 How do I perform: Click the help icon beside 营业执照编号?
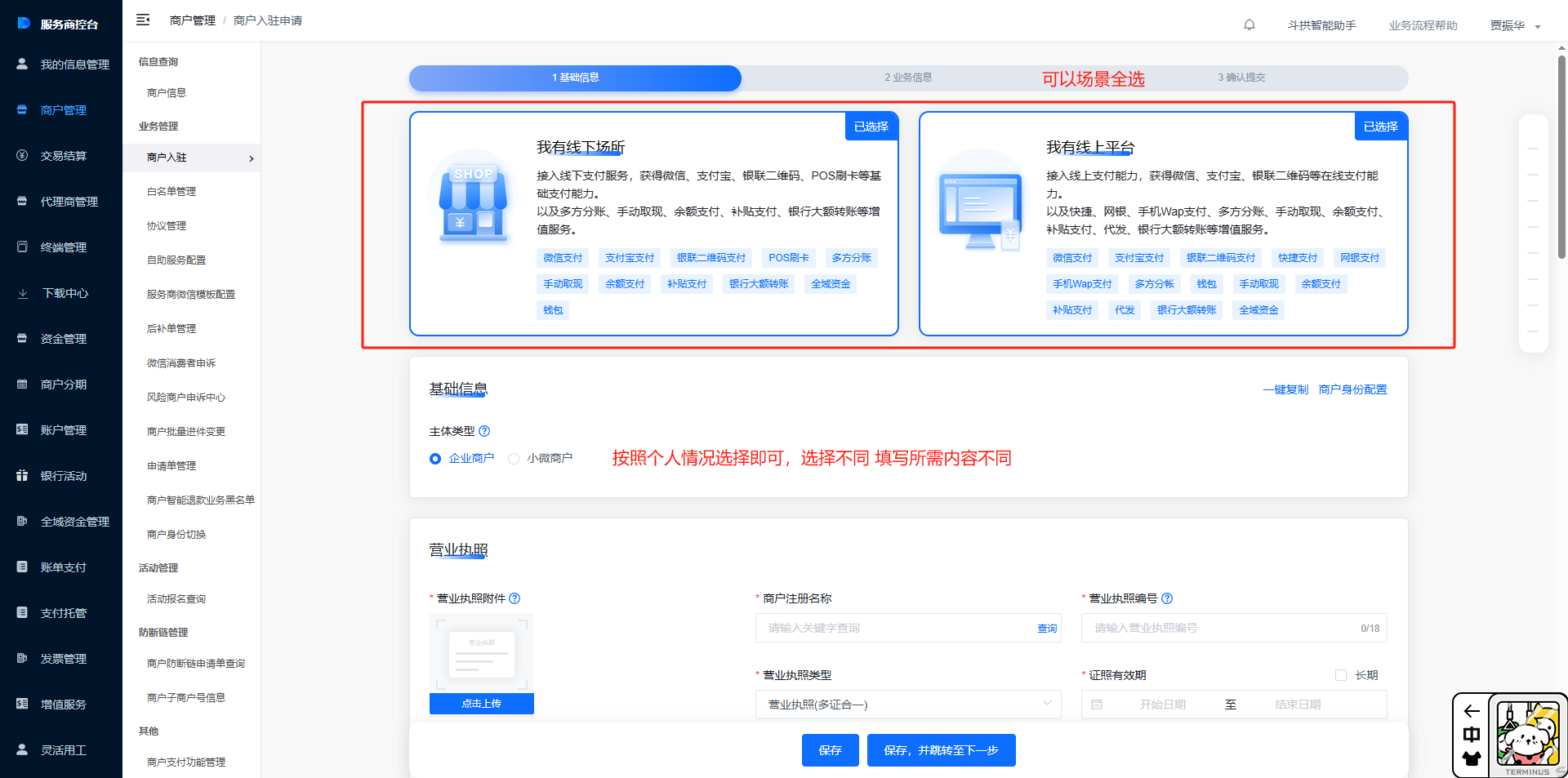(1167, 598)
